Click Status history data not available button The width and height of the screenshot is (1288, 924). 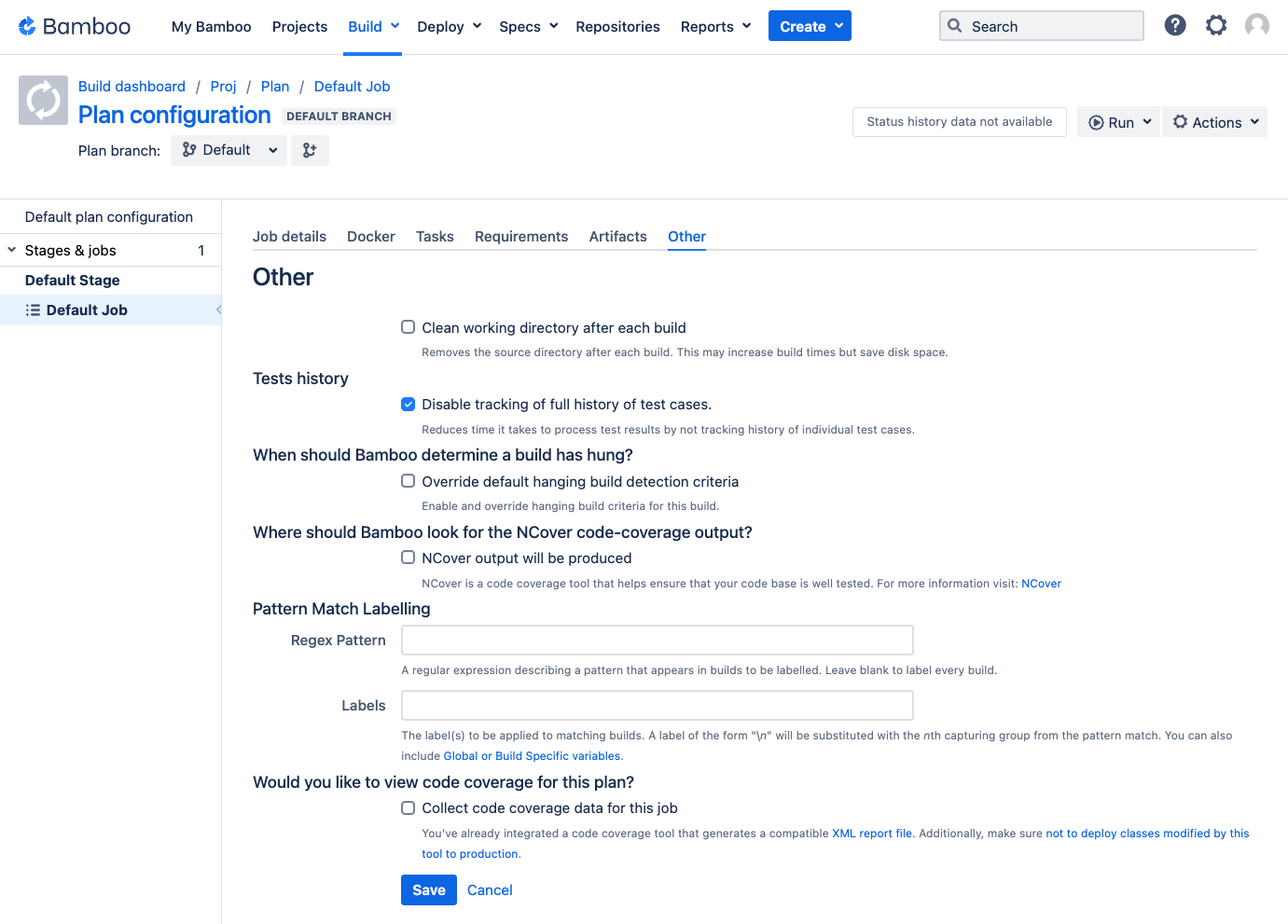point(960,122)
